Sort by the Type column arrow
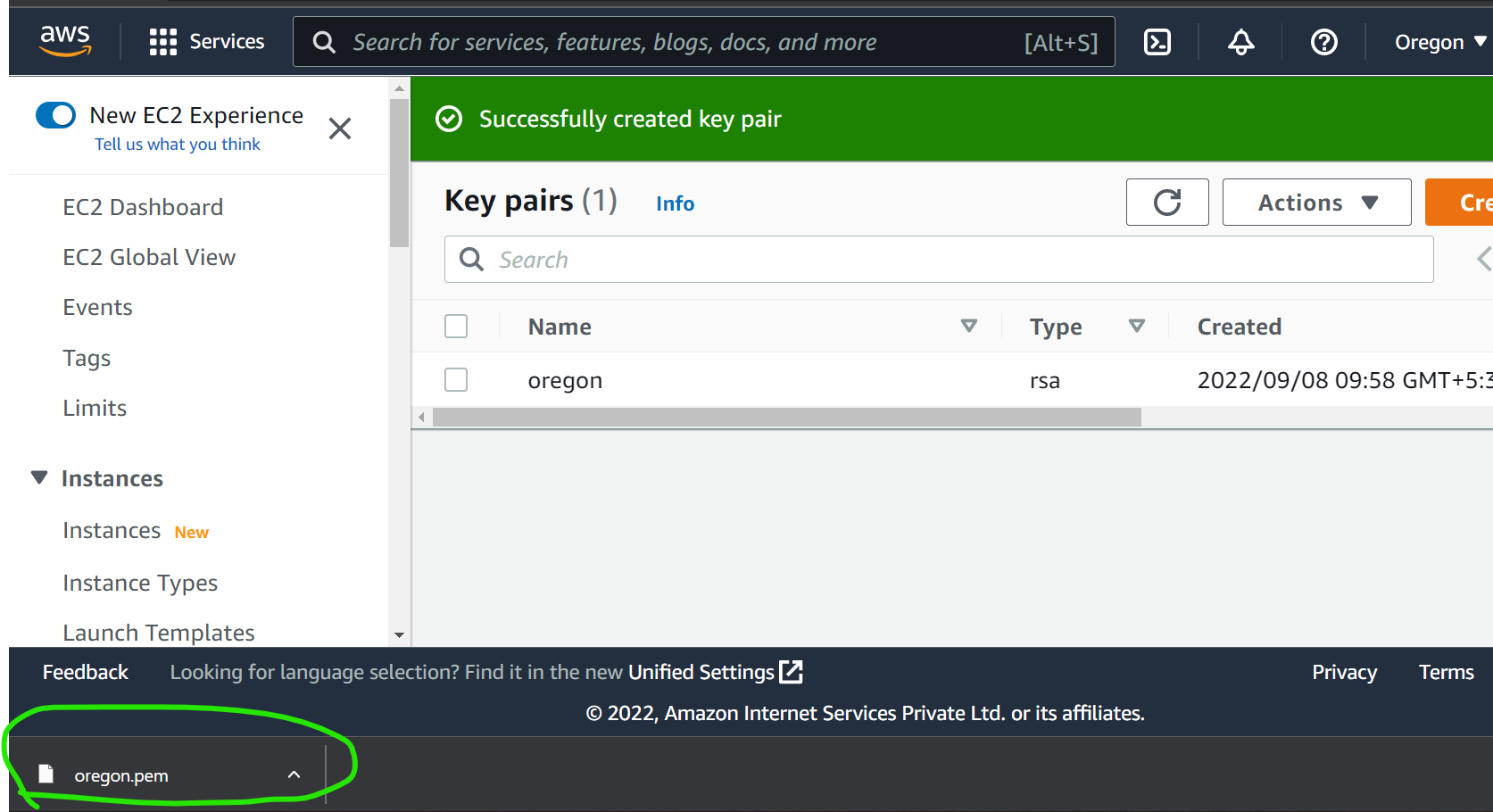 point(1137,326)
